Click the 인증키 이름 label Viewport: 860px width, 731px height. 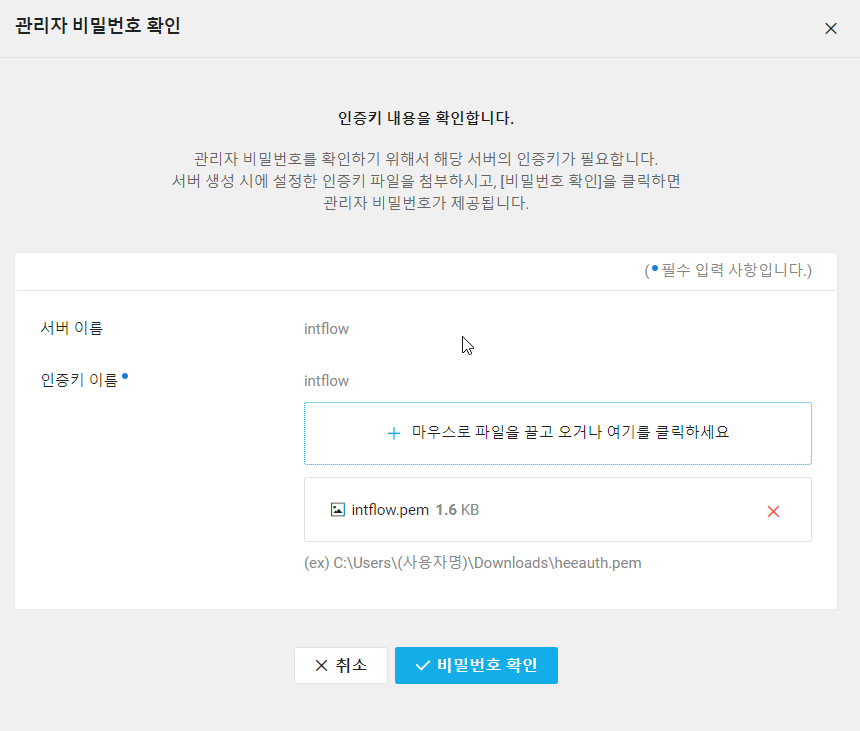[x=80, y=380]
